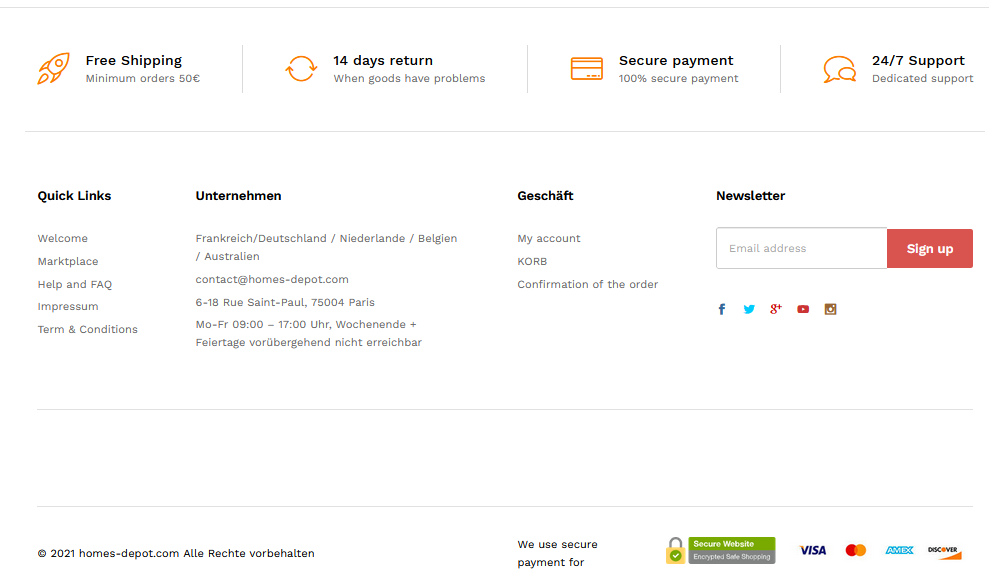Click the Mo-Fr 09:00 – 17:00 opening hours text

click(308, 333)
